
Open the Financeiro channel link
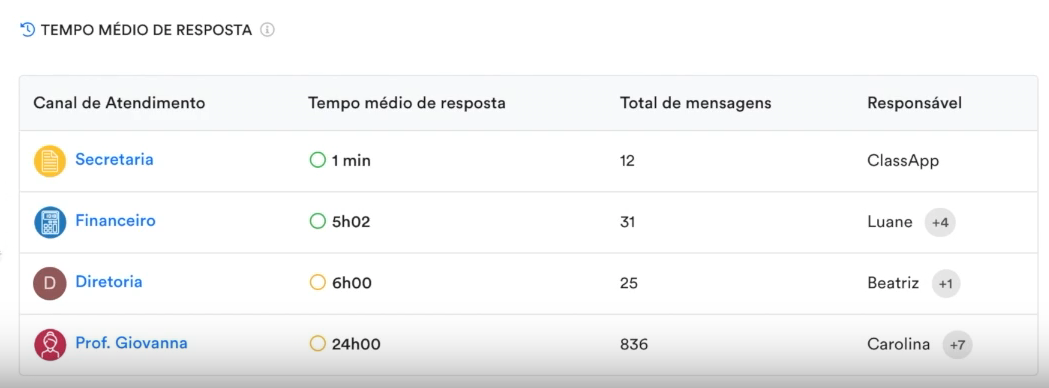point(115,220)
